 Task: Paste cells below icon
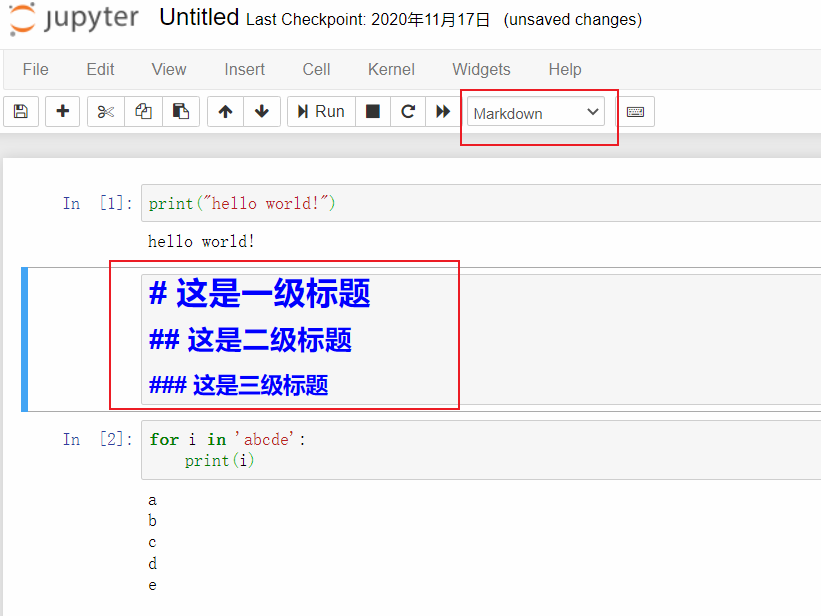click(x=181, y=112)
